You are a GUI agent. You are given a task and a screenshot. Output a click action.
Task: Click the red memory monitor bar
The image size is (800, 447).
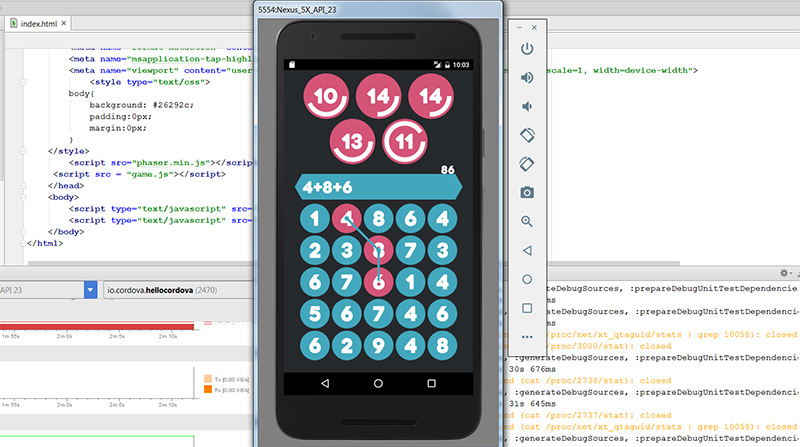tap(97, 327)
